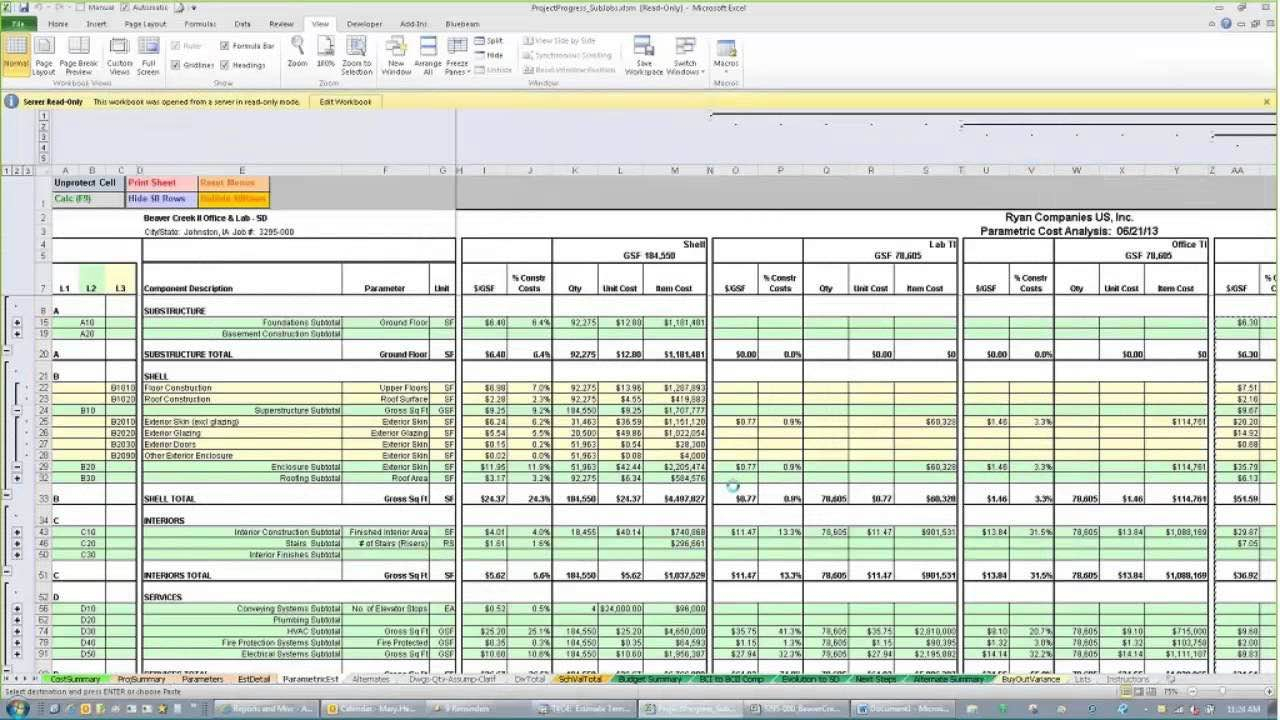Open a New Window with the workbook
This screenshot has width=1280, height=720.
pos(395,55)
